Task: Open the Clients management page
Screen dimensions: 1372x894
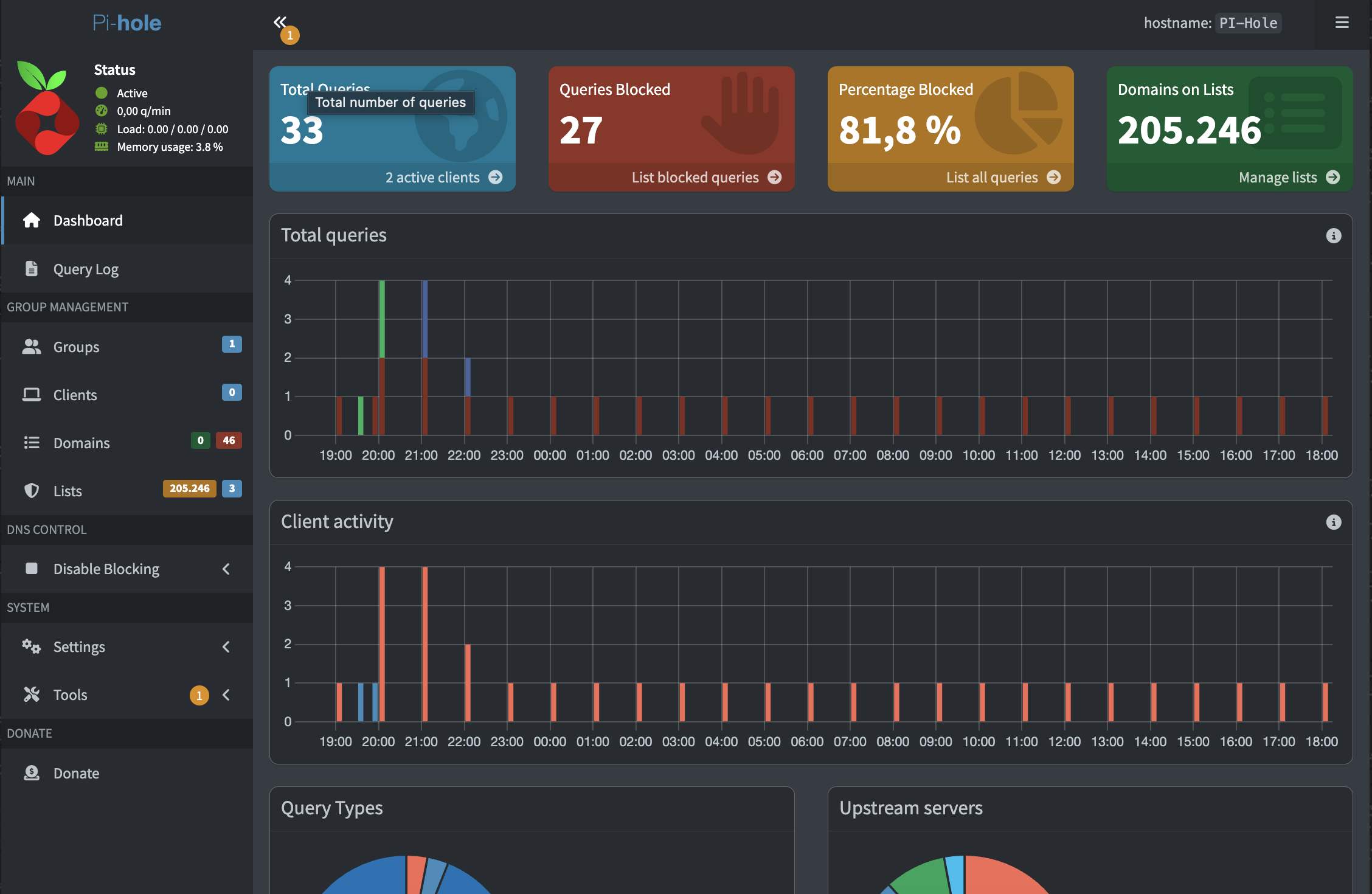Action: pyautogui.click(x=75, y=395)
